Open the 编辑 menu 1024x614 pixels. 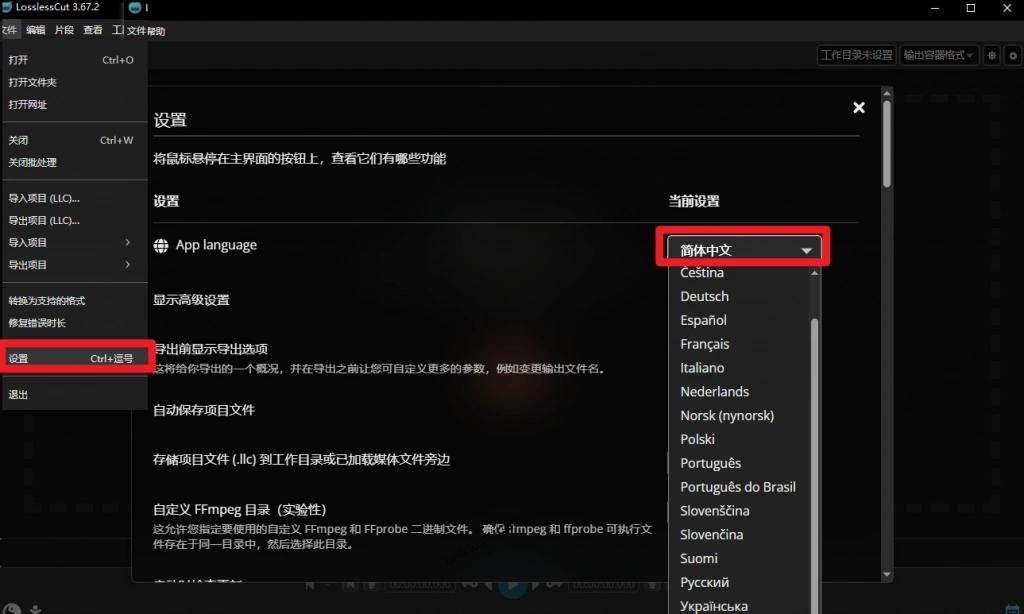35,30
